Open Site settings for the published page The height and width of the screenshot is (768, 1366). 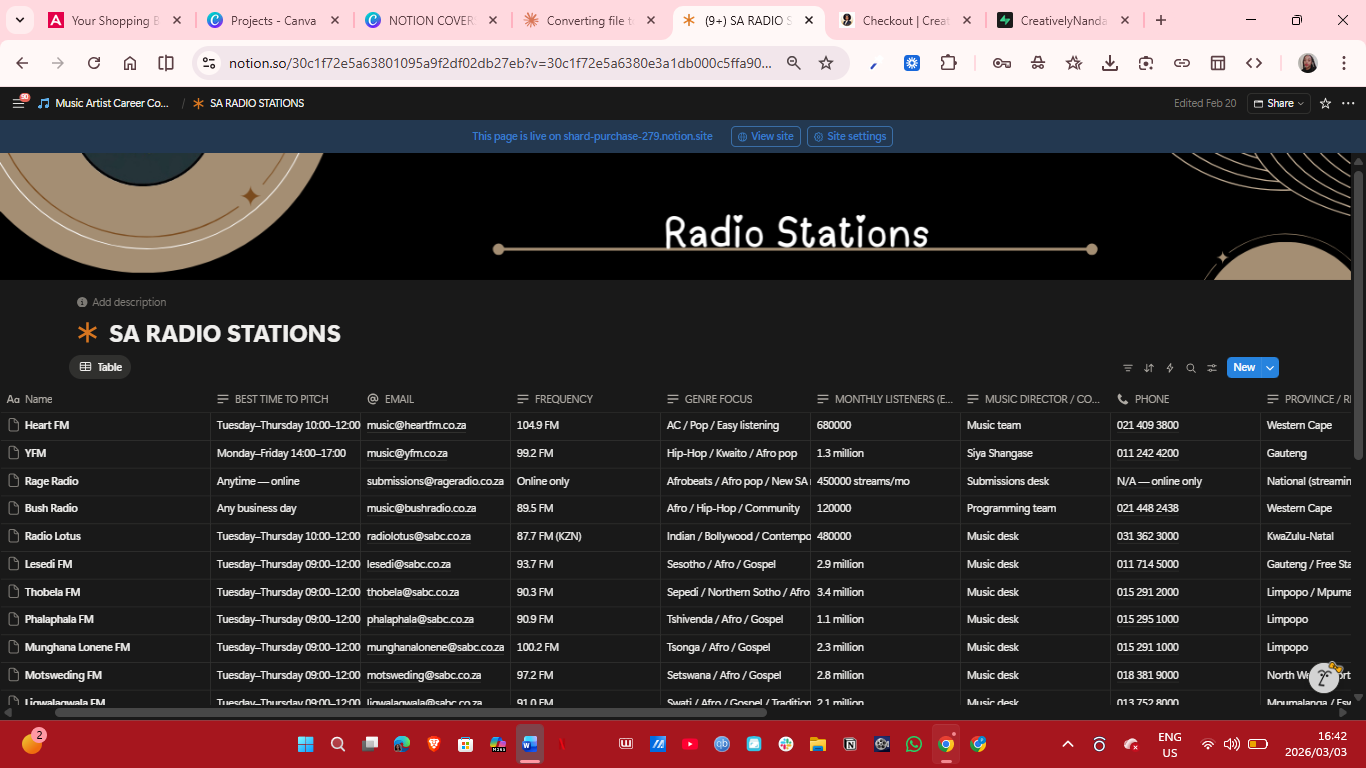[849, 136]
